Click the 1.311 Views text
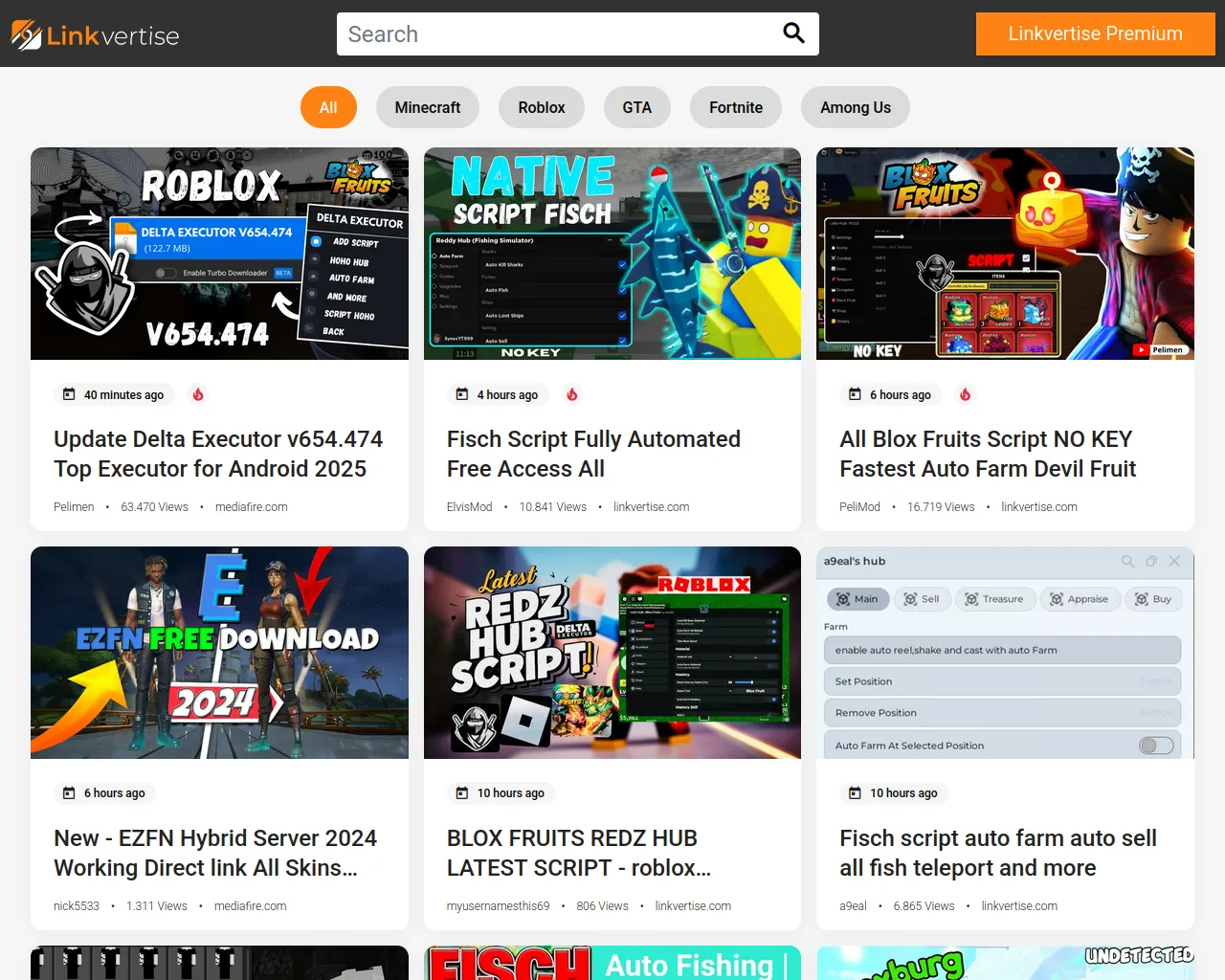The height and width of the screenshot is (980, 1225). click(x=157, y=906)
